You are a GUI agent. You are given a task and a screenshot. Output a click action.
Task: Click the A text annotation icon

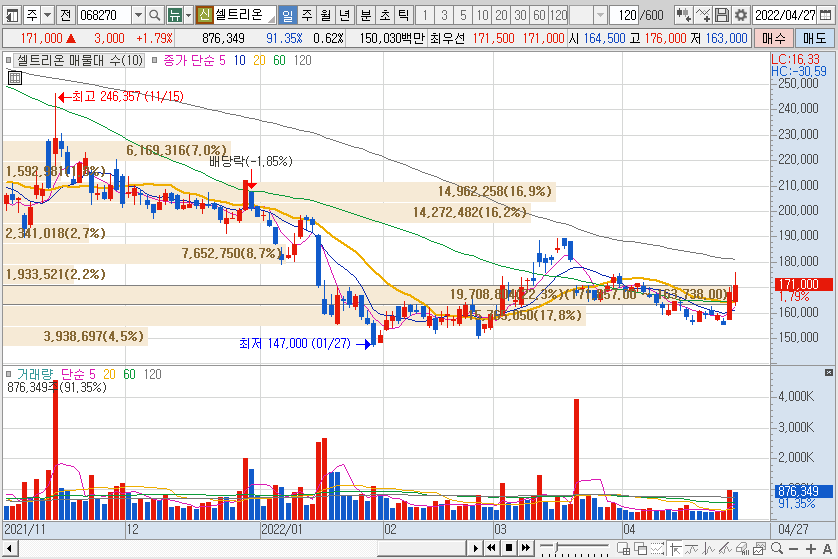click(827, 548)
